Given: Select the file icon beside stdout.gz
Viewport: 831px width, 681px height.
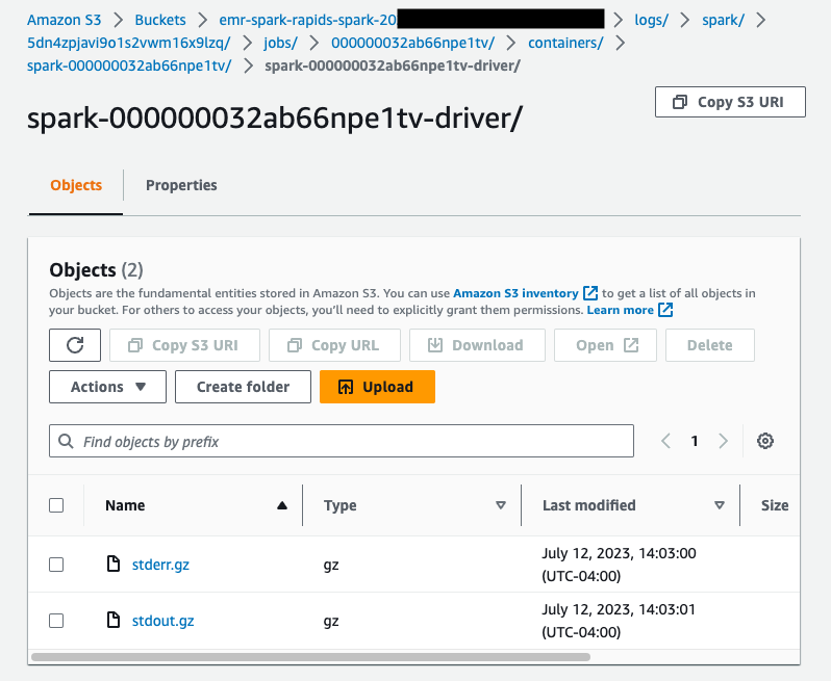Looking at the screenshot, I should click(x=114, y=620).
